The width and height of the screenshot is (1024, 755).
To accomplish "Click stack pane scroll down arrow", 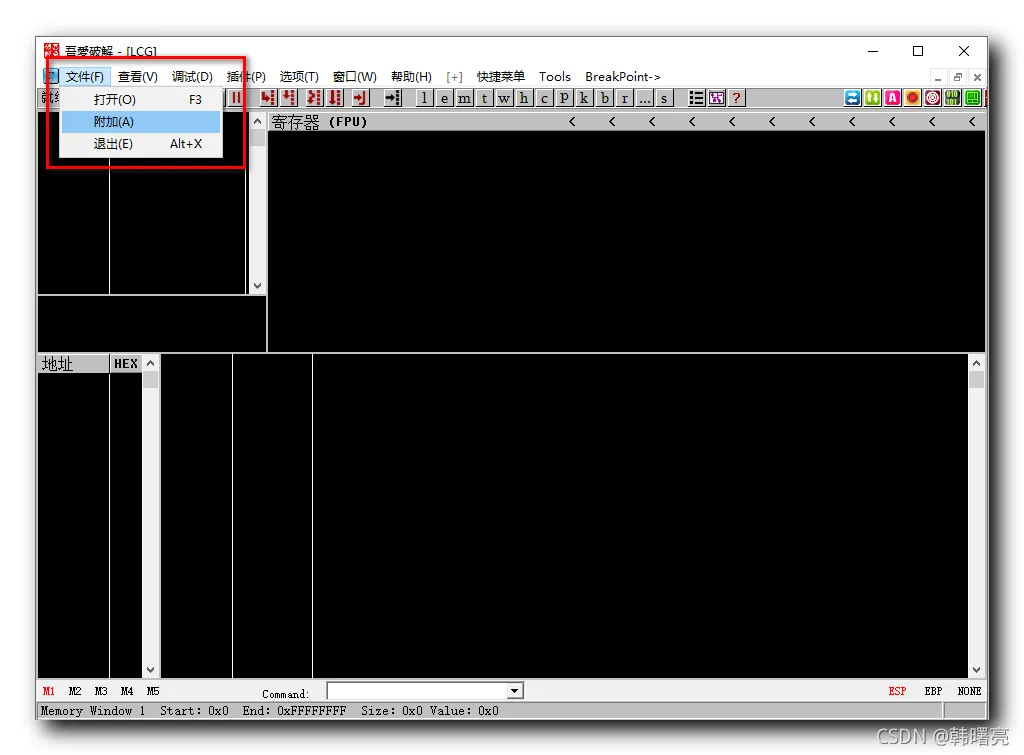I will [976, 670].
